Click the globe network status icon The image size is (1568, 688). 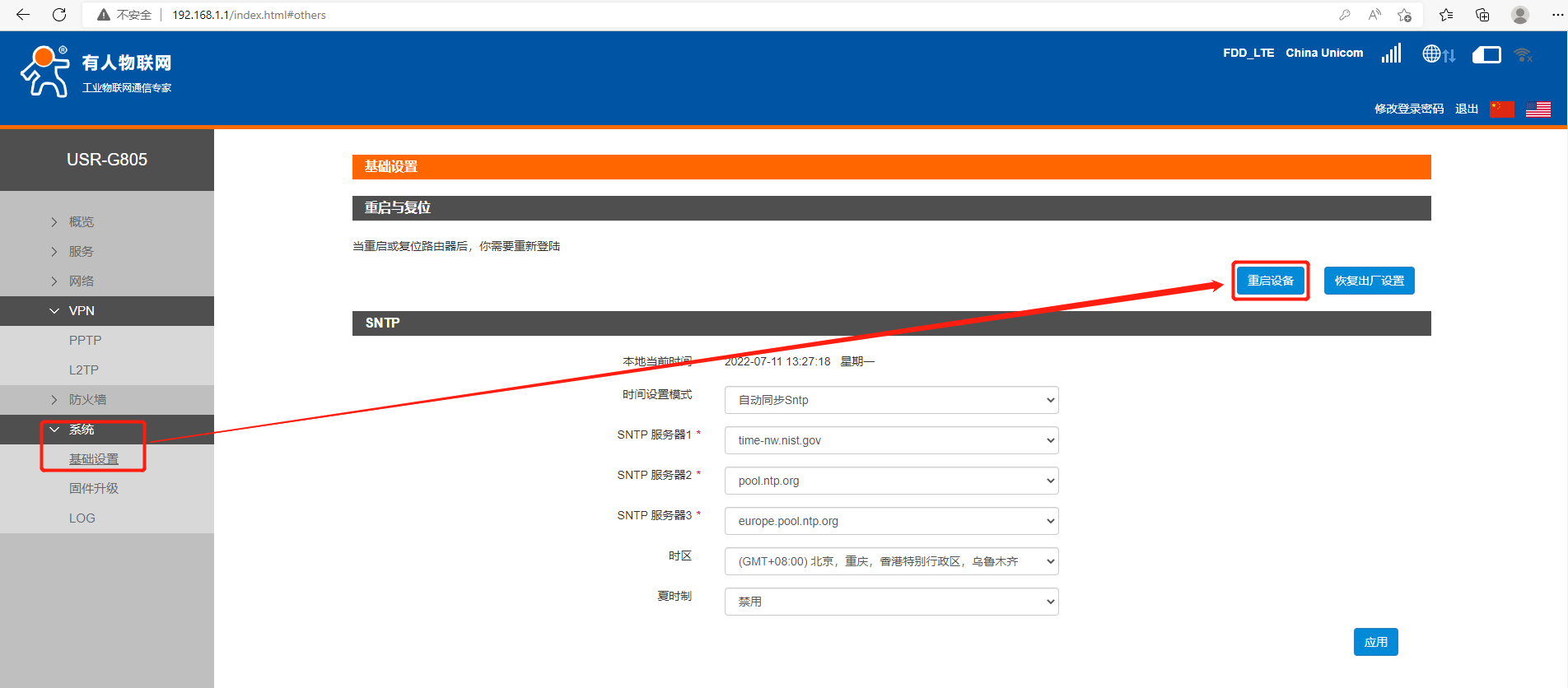coord(1438,54)
